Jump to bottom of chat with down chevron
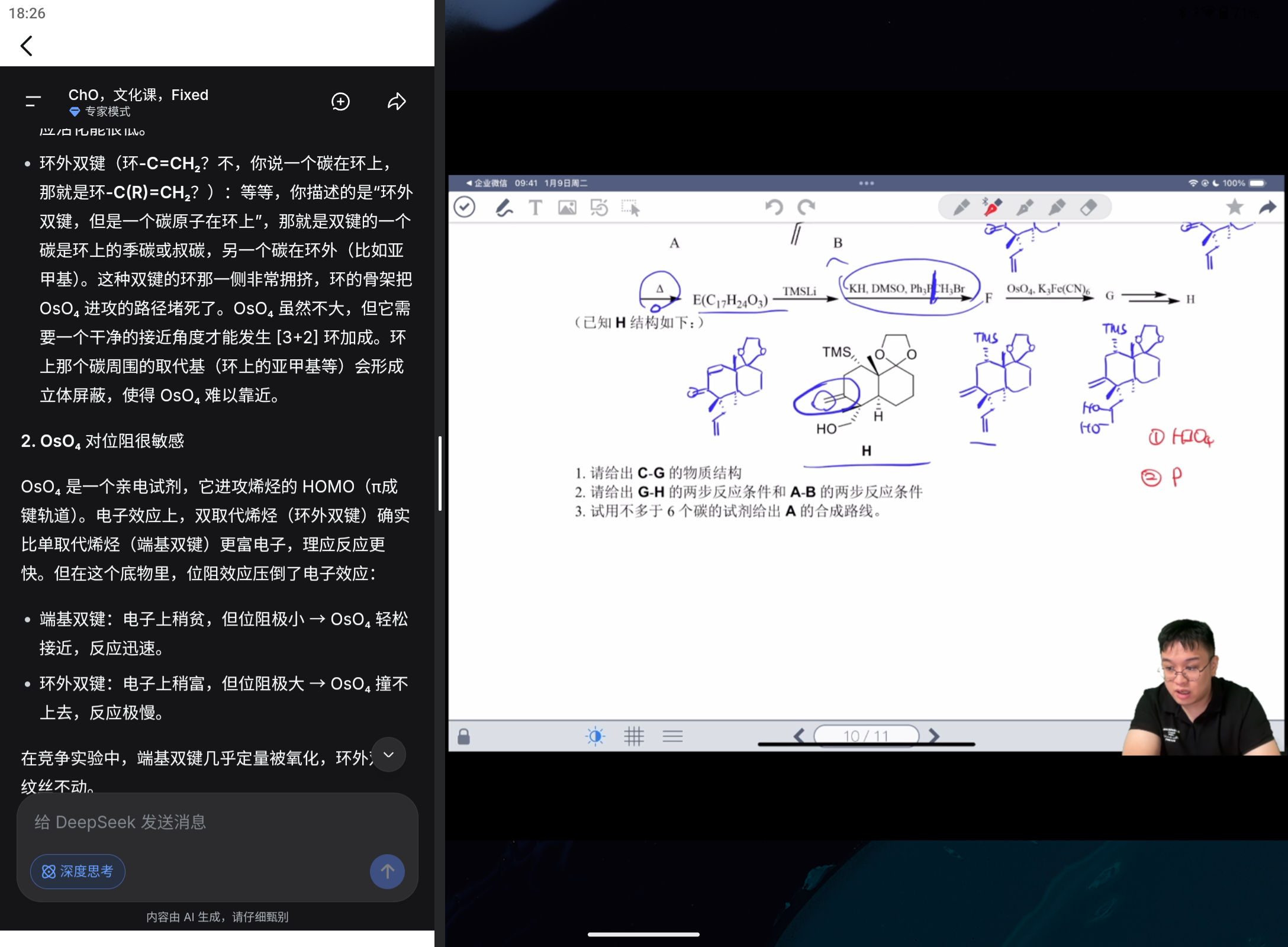 pyautogui.click(x=389, y=755)
